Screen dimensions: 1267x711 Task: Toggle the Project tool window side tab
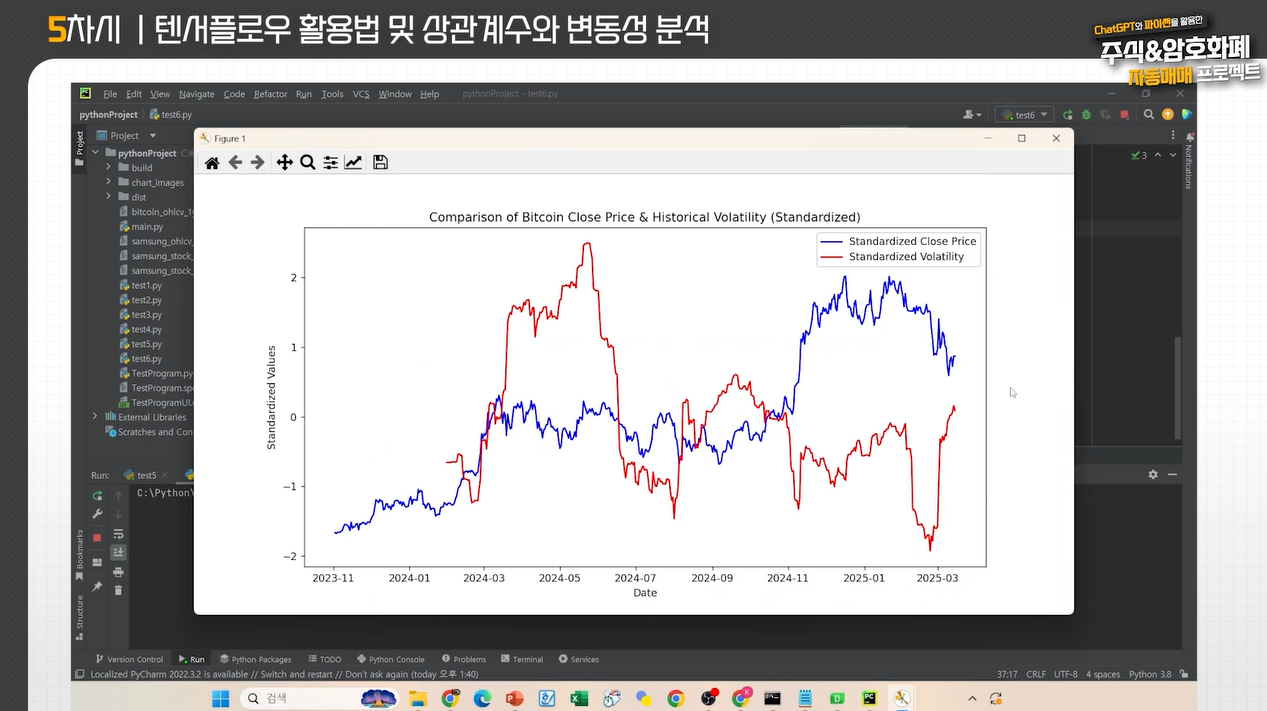tap(80, 148)
